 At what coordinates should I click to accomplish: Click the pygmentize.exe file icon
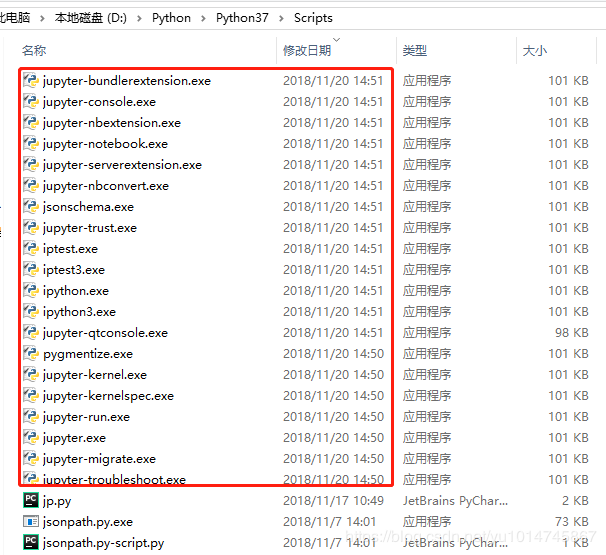tap(31, 353)
